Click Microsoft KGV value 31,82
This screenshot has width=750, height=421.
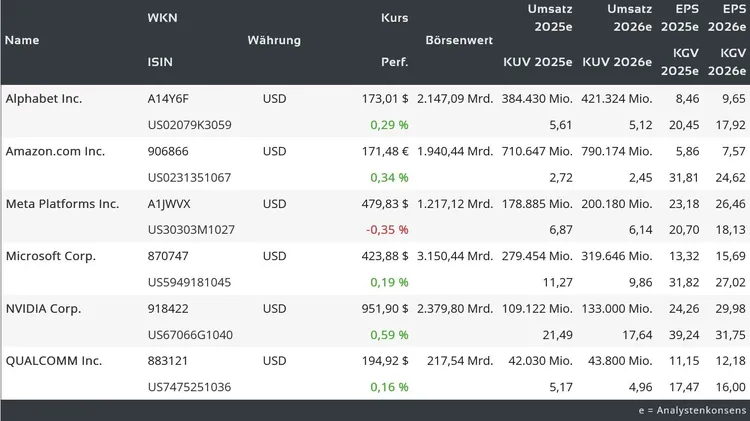[684, 283]
